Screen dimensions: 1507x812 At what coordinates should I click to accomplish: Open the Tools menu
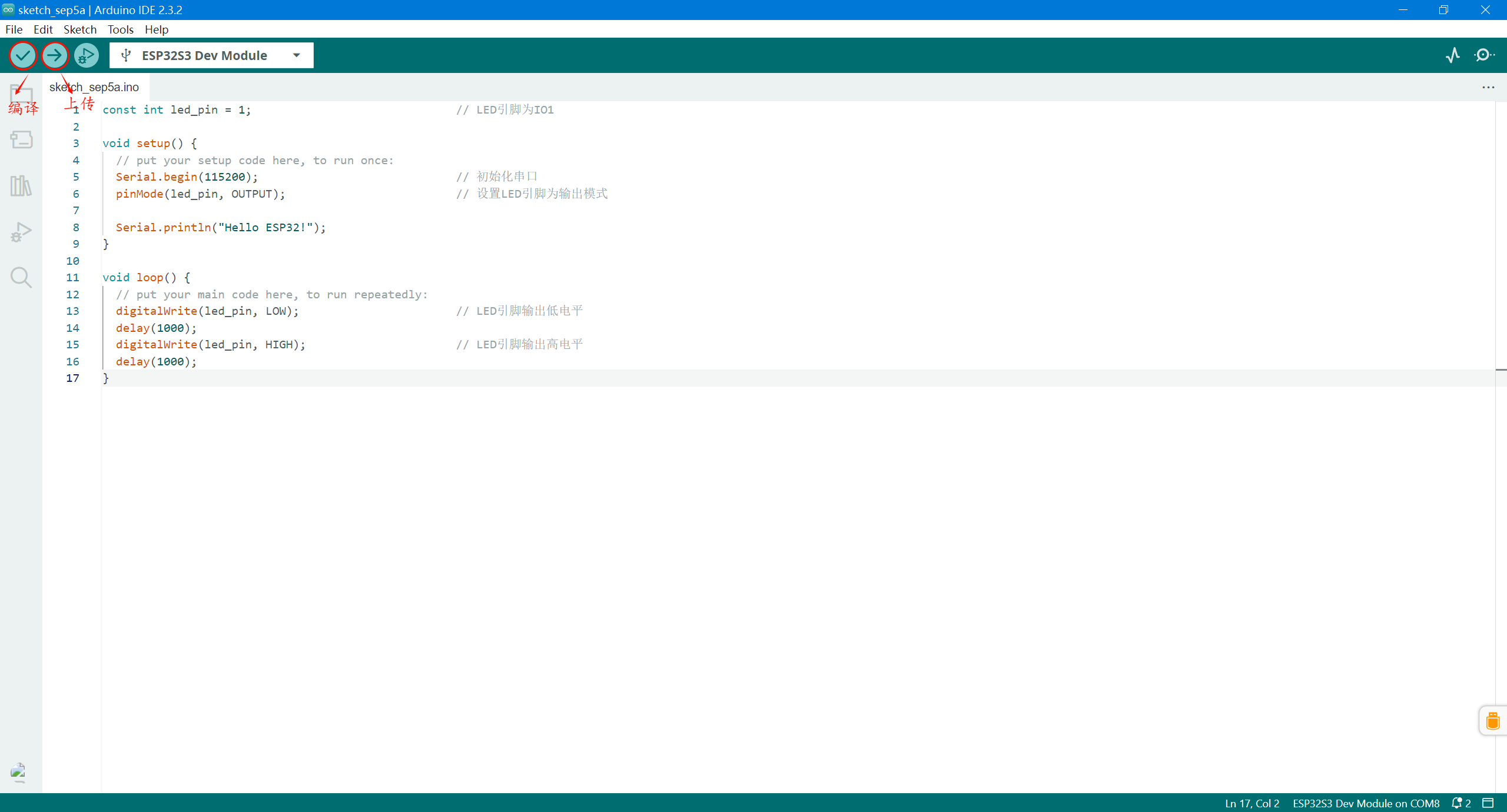coord(120,29)
